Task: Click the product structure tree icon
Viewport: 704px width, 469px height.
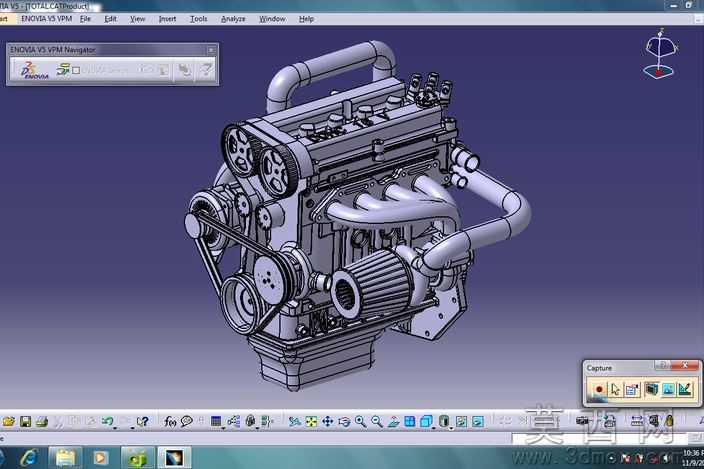Action: point(233,421)
